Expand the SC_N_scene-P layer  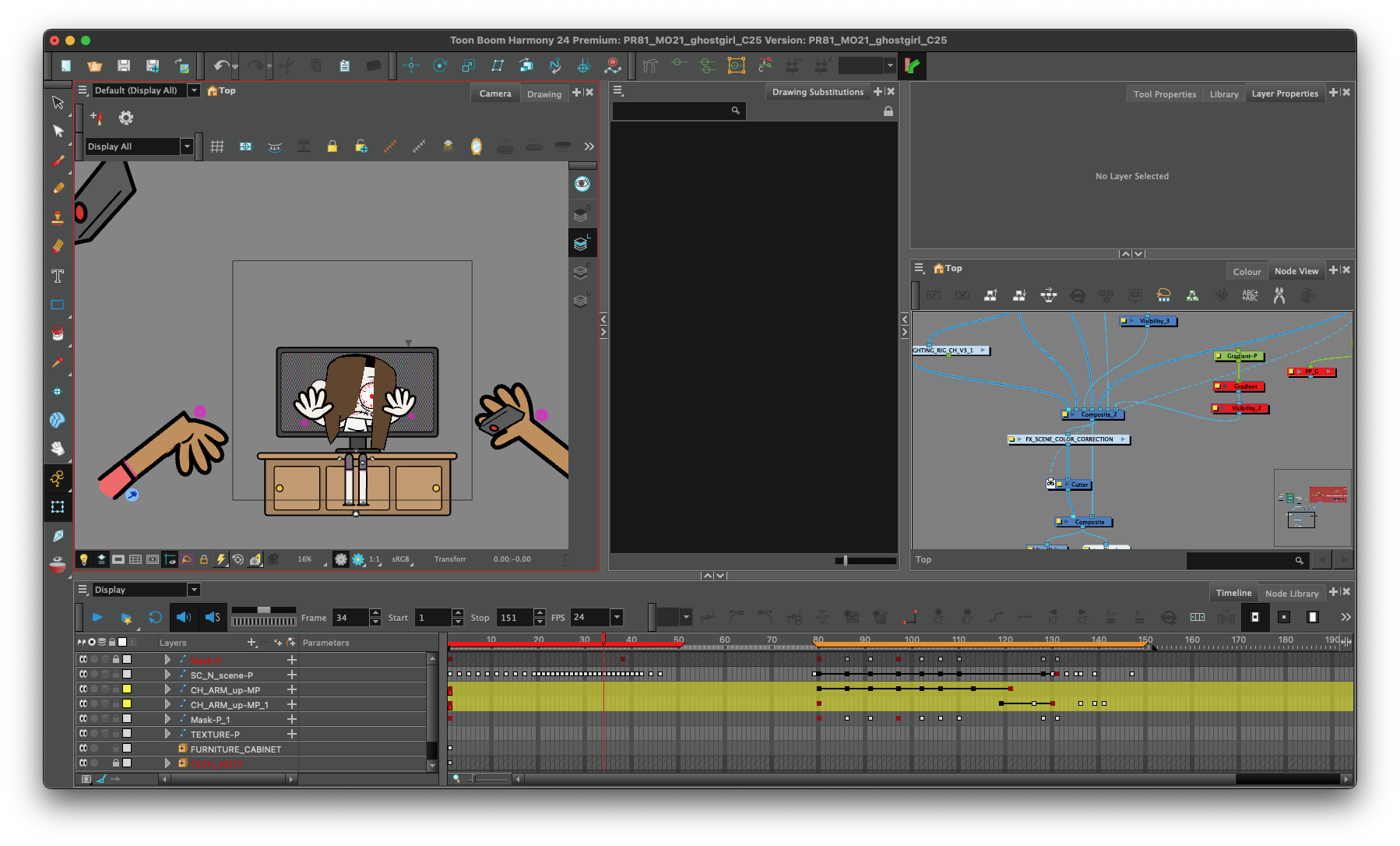tap(167, 675)
